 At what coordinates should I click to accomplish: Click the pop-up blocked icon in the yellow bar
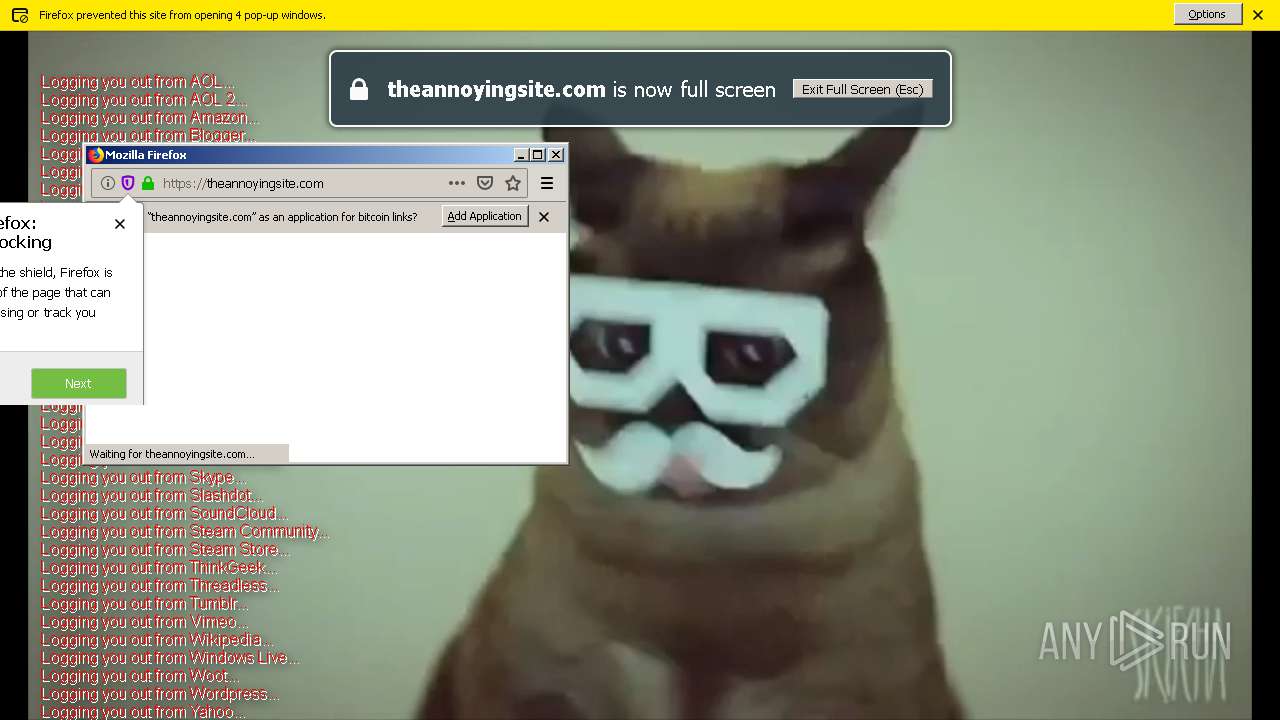(19, 15)
